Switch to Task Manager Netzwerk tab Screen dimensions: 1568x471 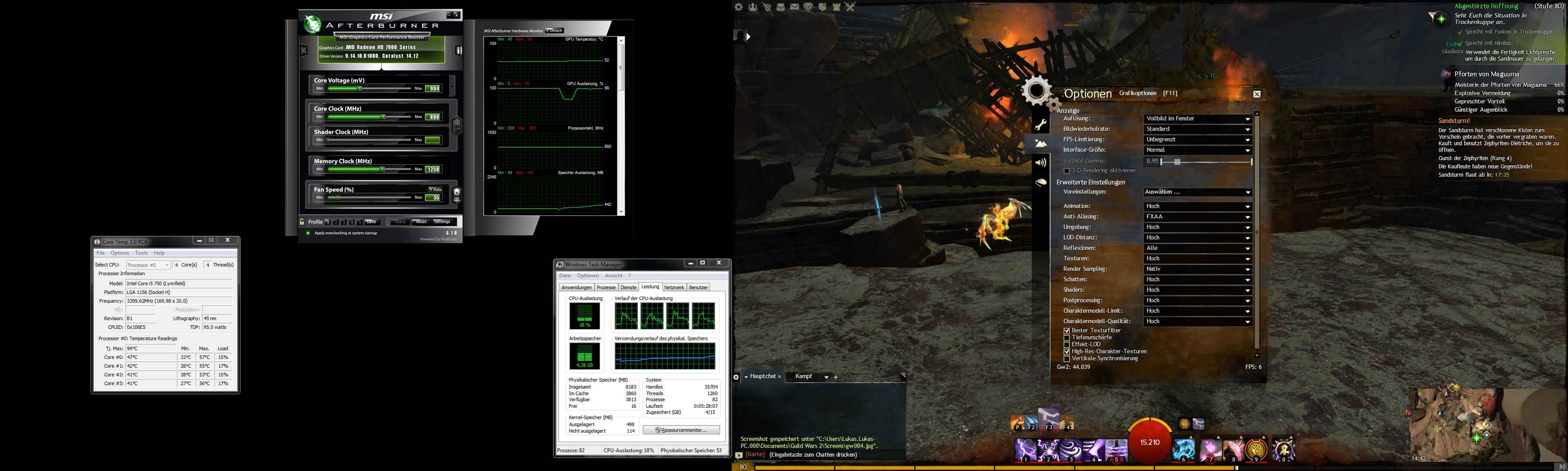[x=674, y=287]
